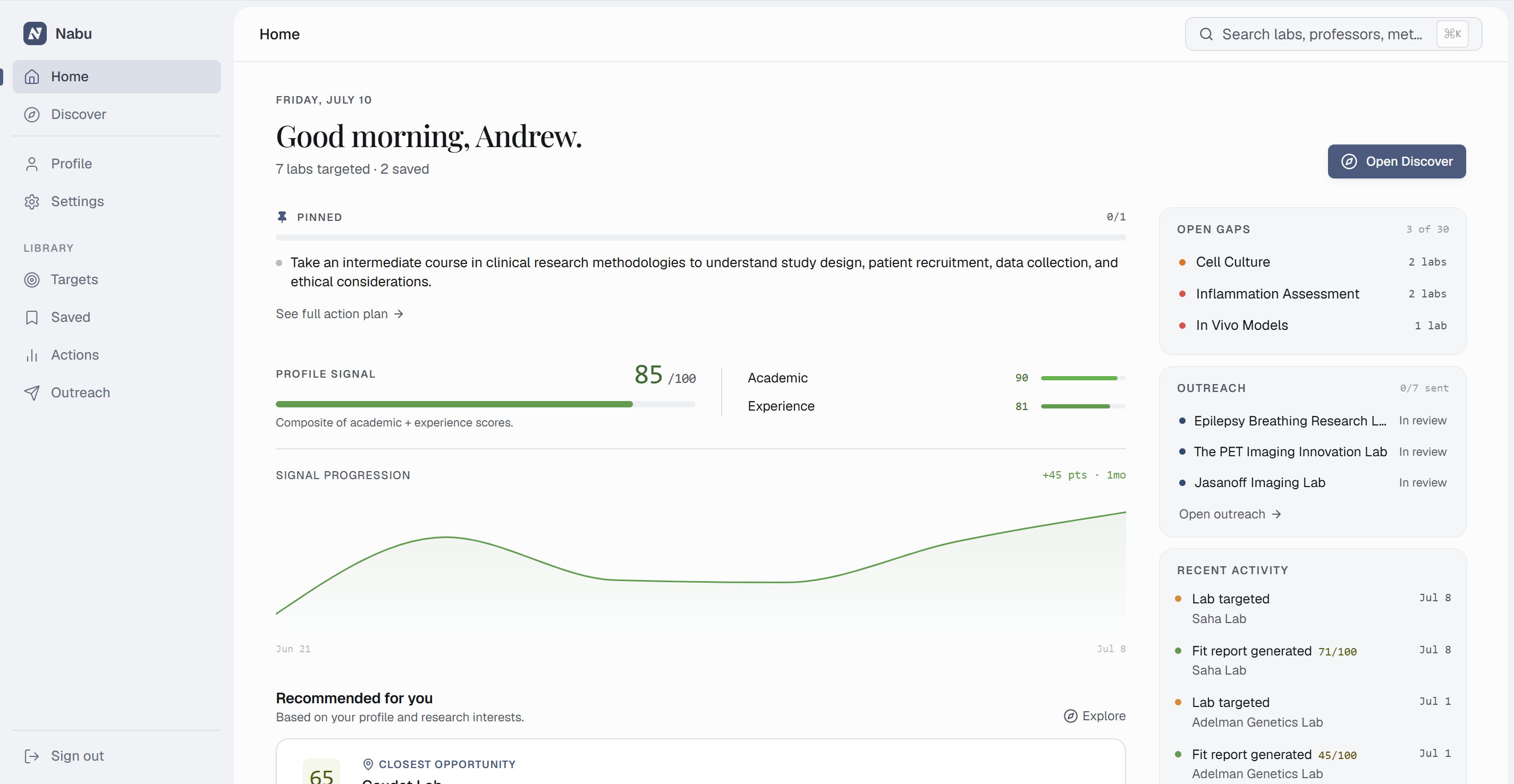Select the In Vivo Models gap row
The width and height of the screenshot is (1514, 784).
tap(1313, 326)
